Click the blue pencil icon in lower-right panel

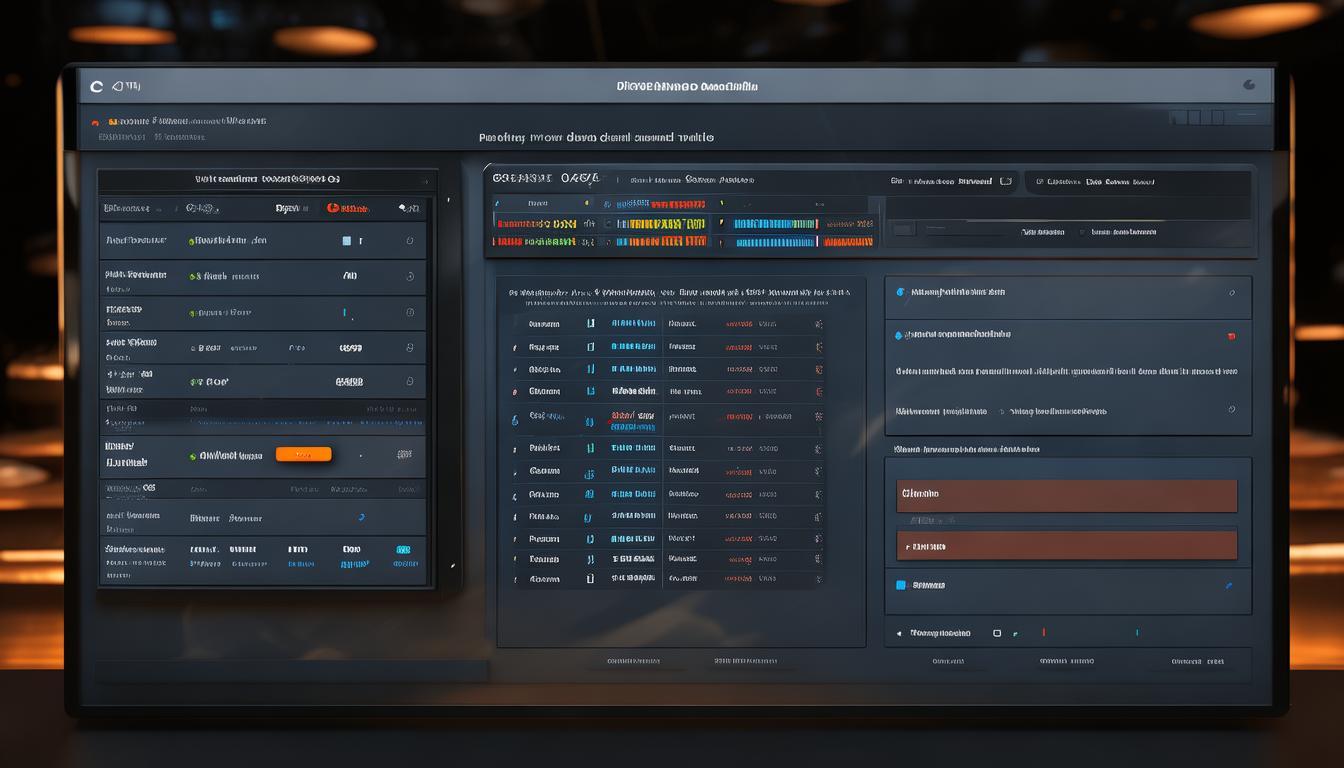[x=1228, y=586]
